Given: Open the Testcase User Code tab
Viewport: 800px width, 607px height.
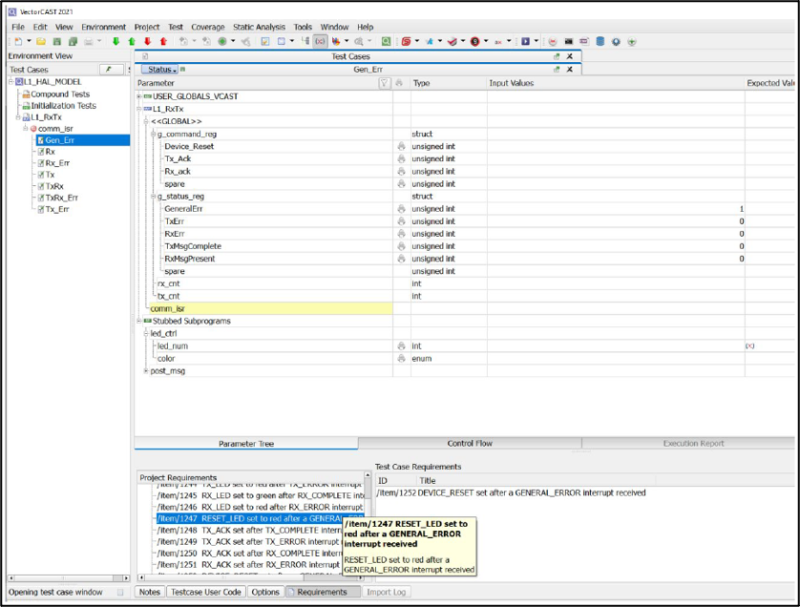Looking at the screenshot, I should click(207, 592).
